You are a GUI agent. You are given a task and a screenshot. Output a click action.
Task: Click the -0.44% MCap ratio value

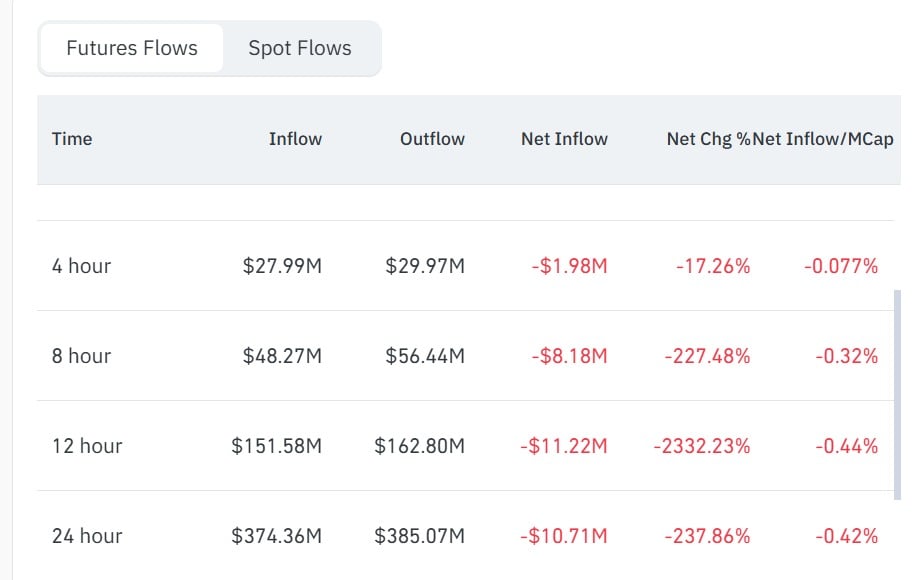846,446
